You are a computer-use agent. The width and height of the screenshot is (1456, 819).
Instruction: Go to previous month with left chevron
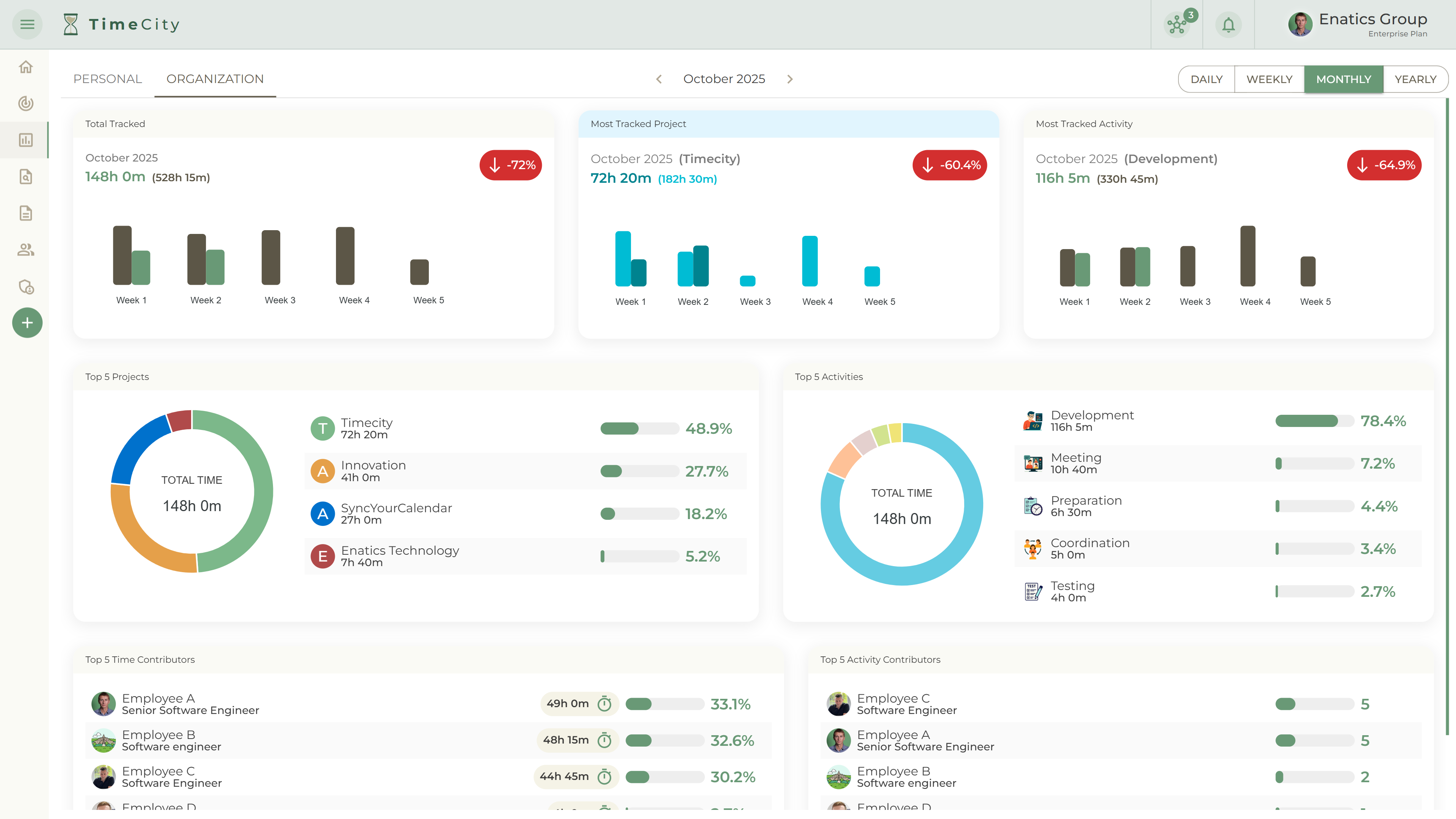659,79
